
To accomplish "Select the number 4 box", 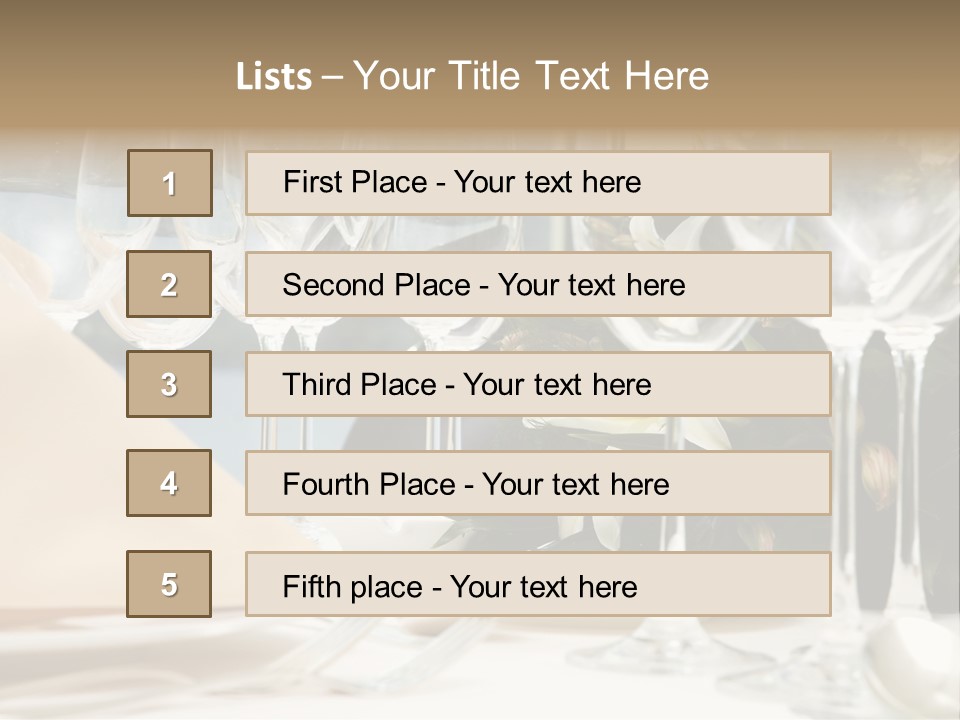I will point(169,484).
